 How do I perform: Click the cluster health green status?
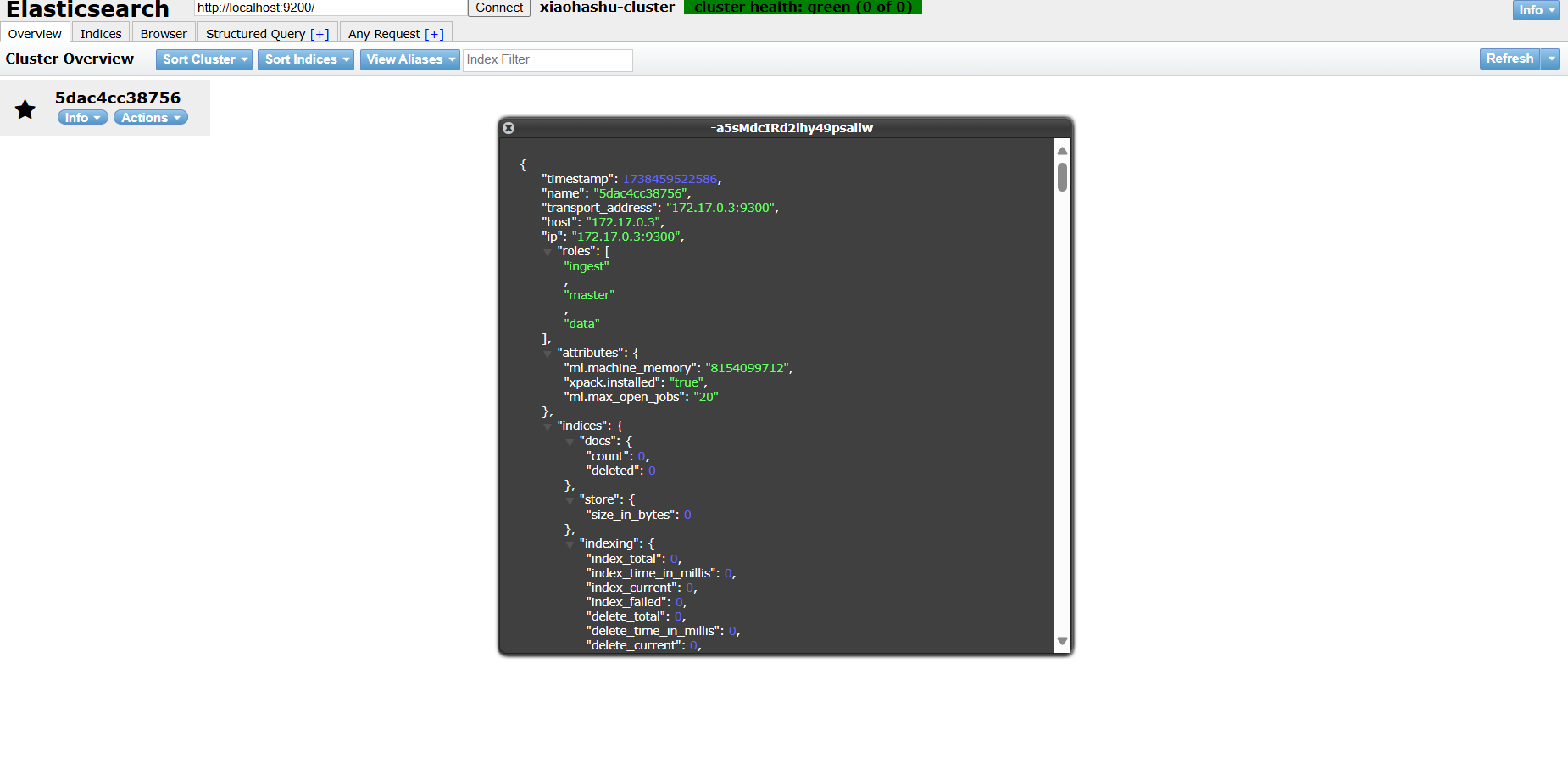[803, 7]
